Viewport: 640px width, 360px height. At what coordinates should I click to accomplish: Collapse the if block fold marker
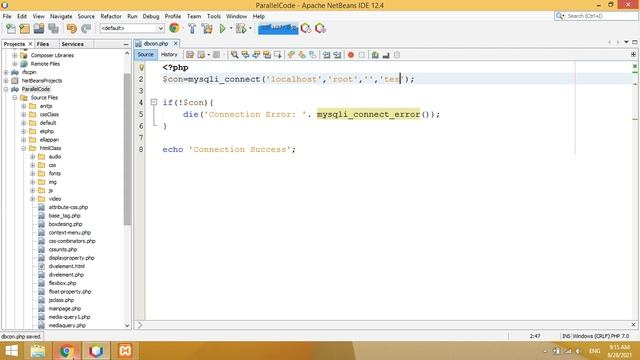click(x=154, y=102)
